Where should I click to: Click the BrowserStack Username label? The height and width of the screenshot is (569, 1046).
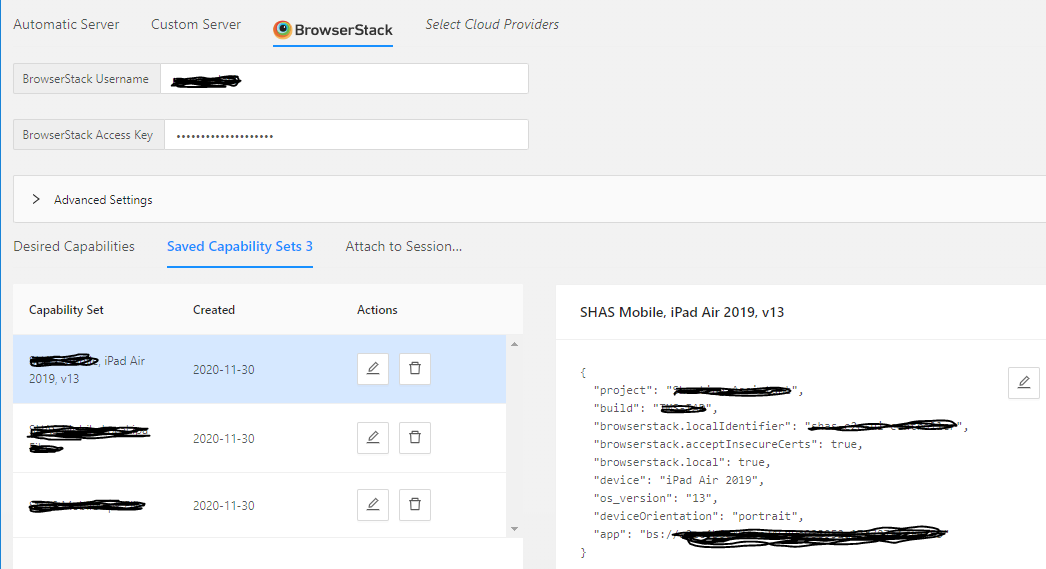[x=85, y=79]
